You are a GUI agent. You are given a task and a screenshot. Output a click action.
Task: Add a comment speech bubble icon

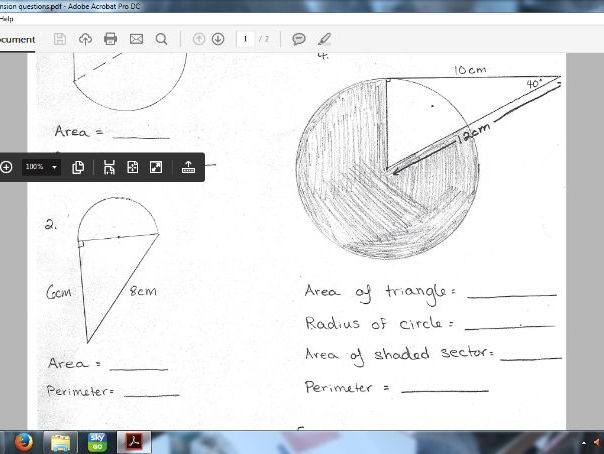coord(299,39)
